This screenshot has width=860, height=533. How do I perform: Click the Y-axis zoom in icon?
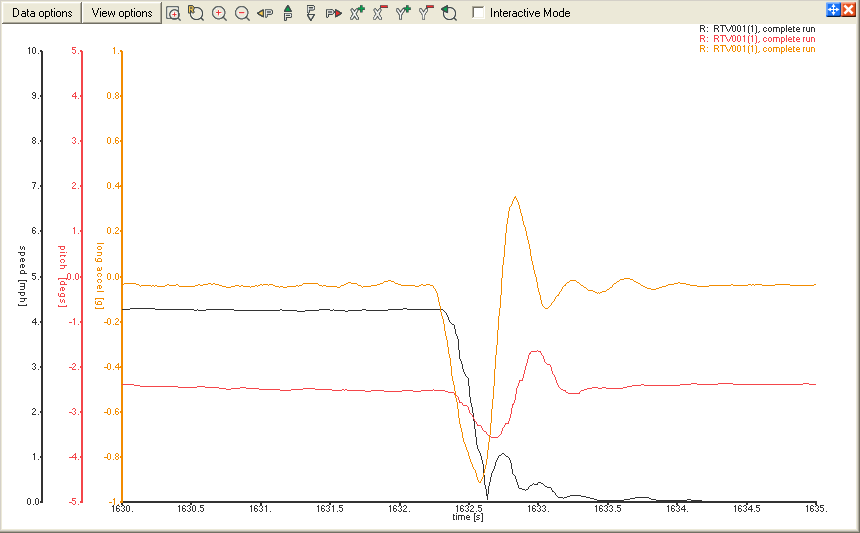coord(403,13)
